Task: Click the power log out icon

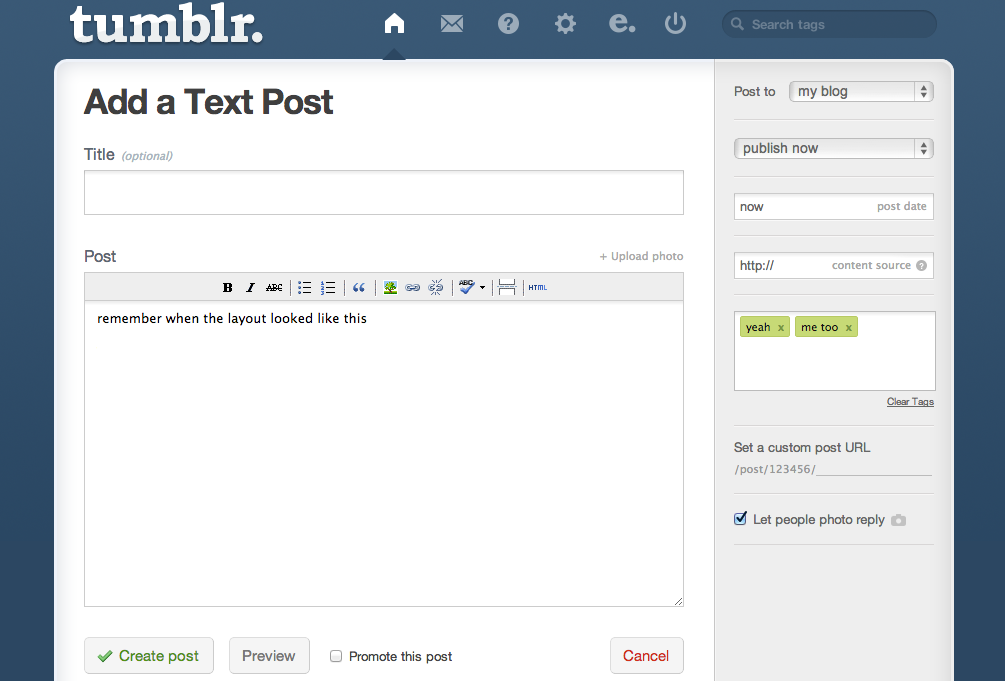Action: (676, 24)
